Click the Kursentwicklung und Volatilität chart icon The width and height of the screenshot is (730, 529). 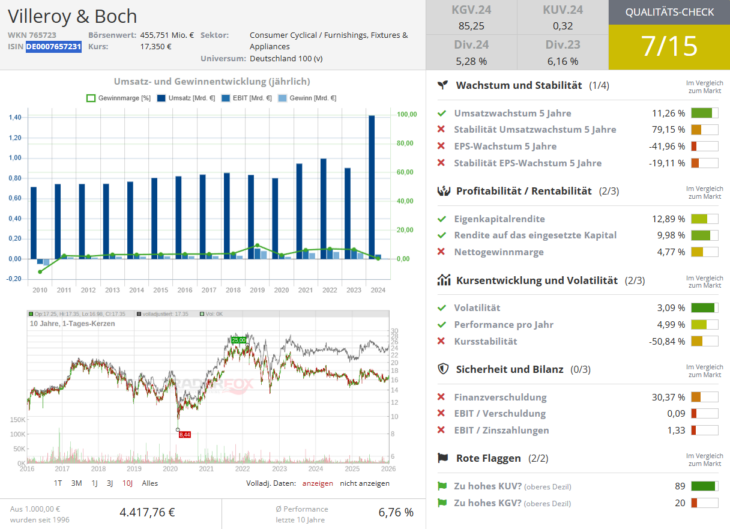443,280
